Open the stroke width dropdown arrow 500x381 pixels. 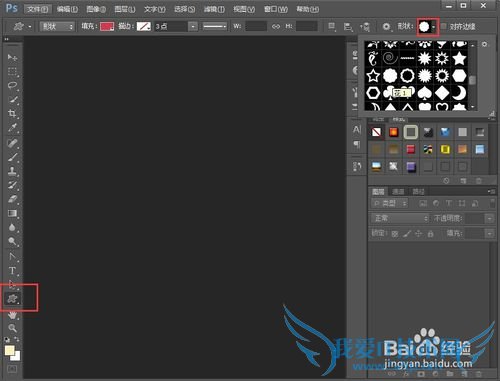(x=193, y=26)
